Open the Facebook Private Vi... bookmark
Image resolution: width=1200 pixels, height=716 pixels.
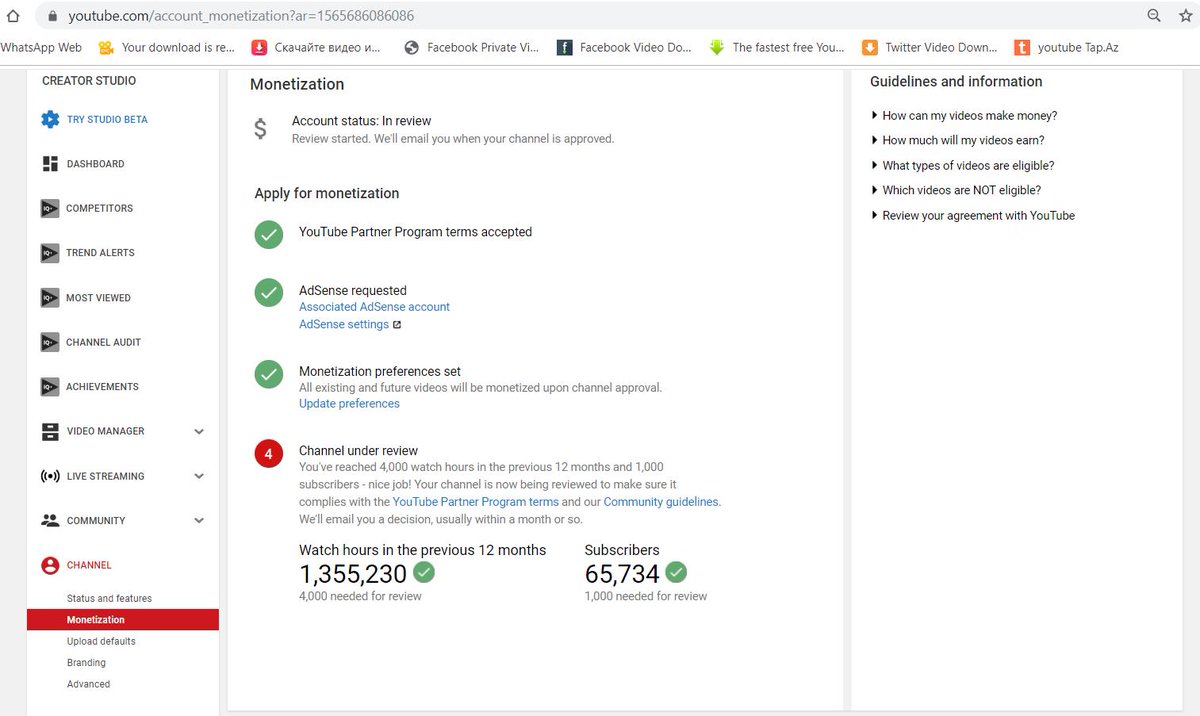471,47
